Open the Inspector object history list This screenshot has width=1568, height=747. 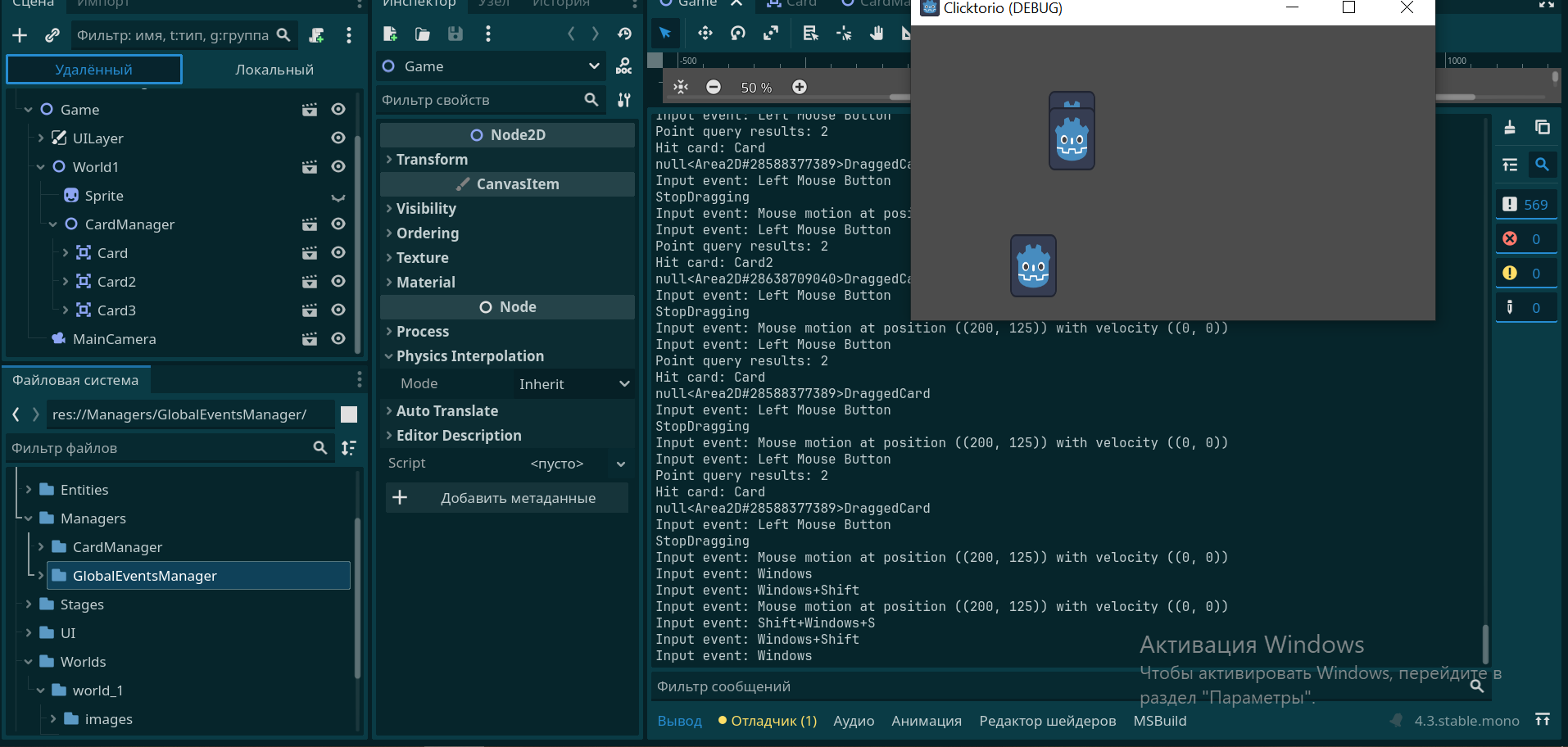pyautogui.click(x=625, y=34)
